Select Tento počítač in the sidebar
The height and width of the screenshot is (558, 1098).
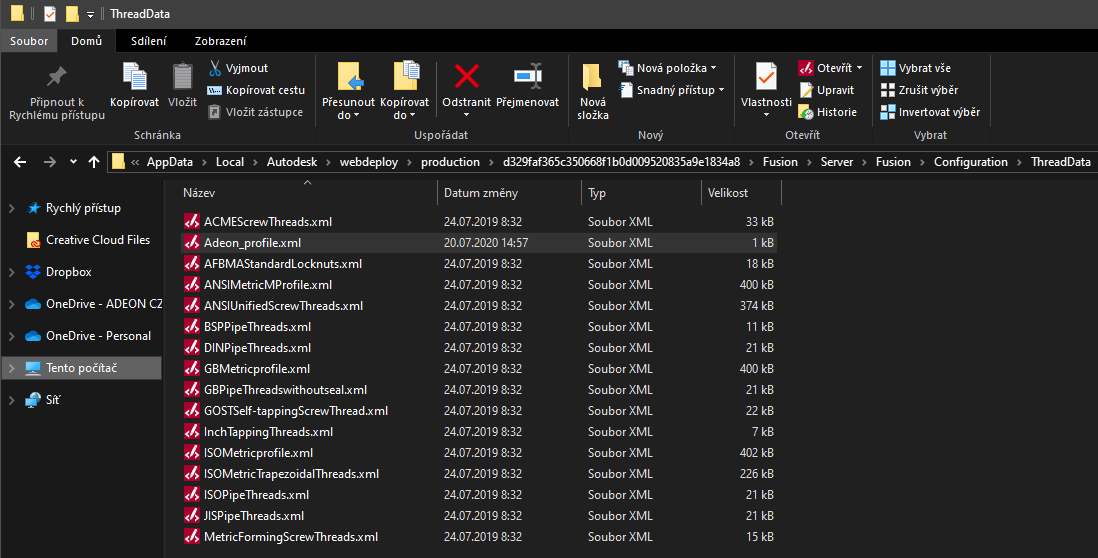(x=82, y=368)
